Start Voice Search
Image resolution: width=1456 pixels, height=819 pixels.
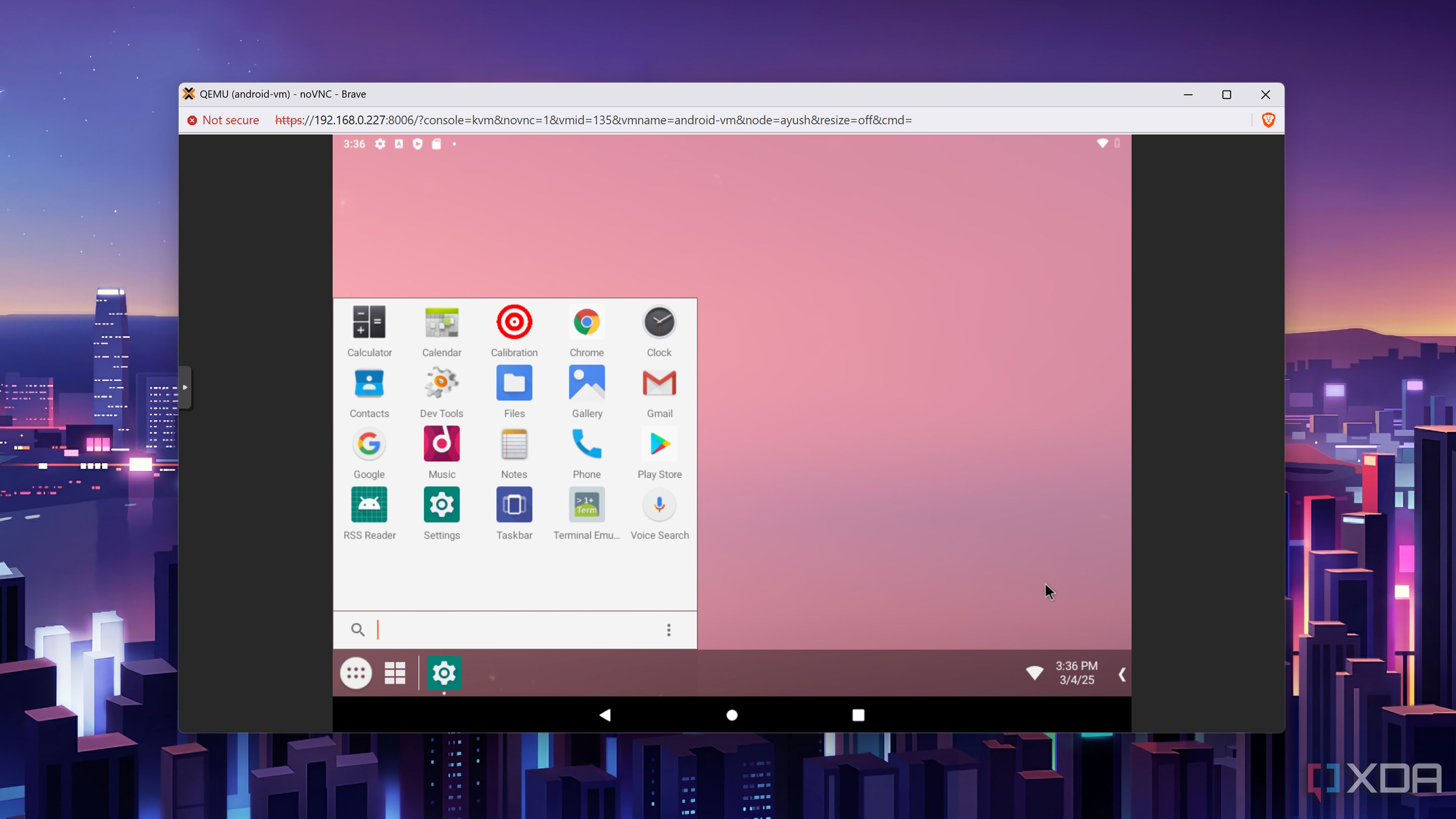pos(659,515)
